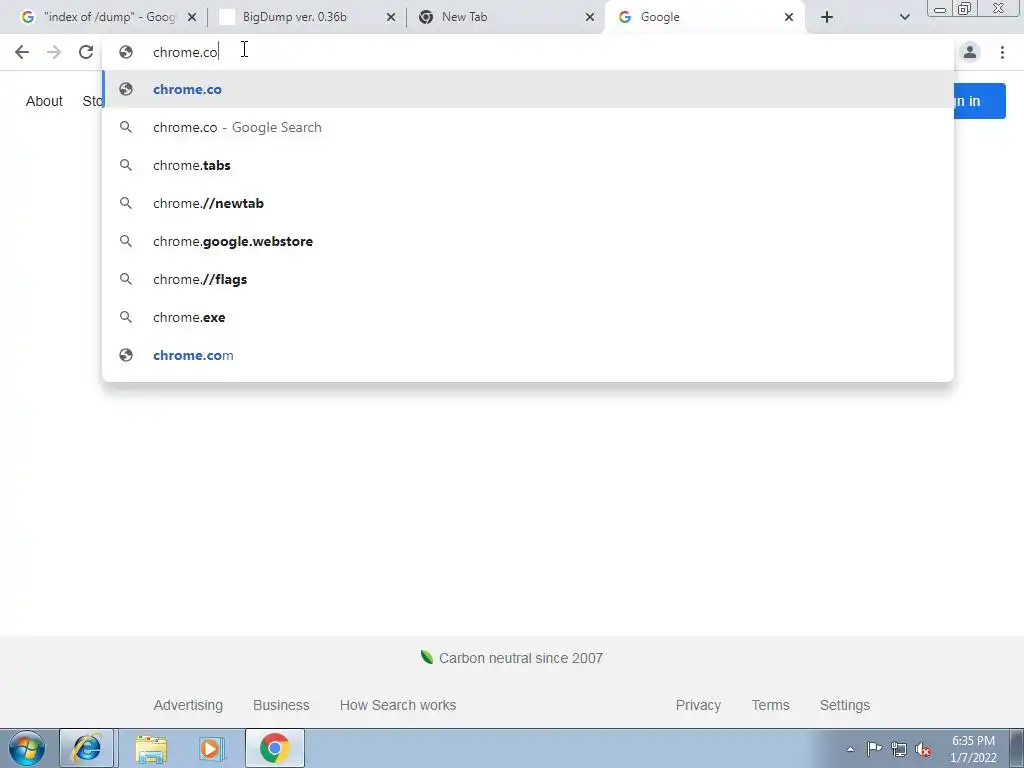The image size is (1024, 768).
Task: Click the address bar containing chrome.co
Action: click(x=528, y=52)
